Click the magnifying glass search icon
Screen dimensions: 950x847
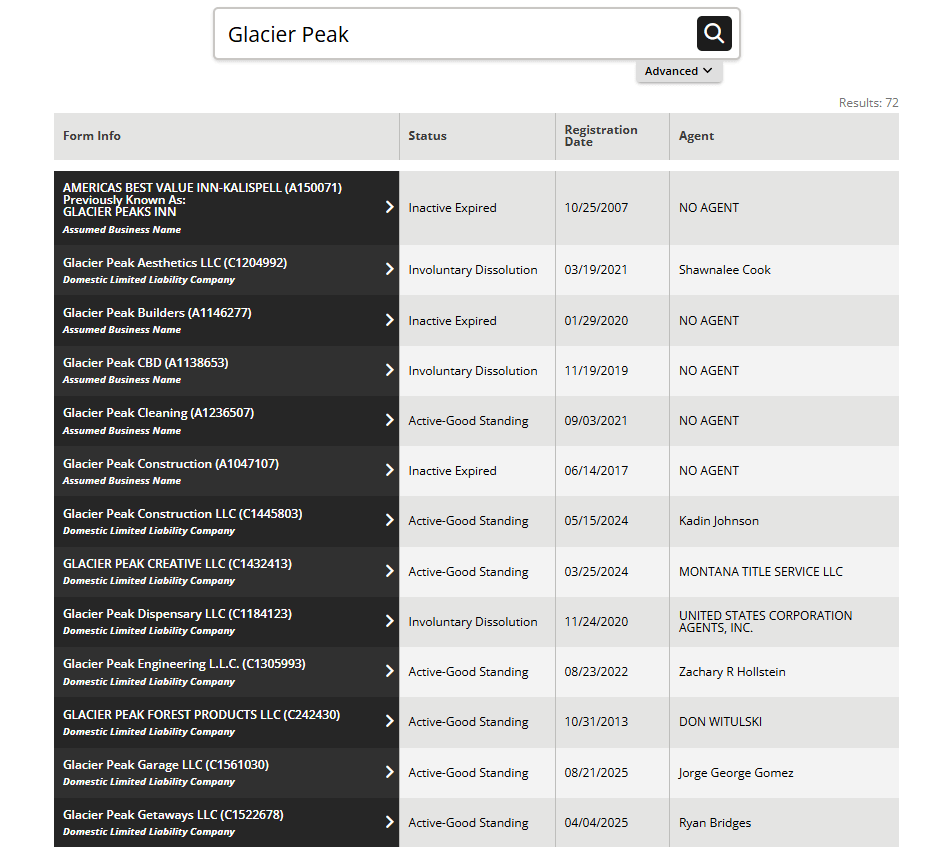[x=713, y=34]
